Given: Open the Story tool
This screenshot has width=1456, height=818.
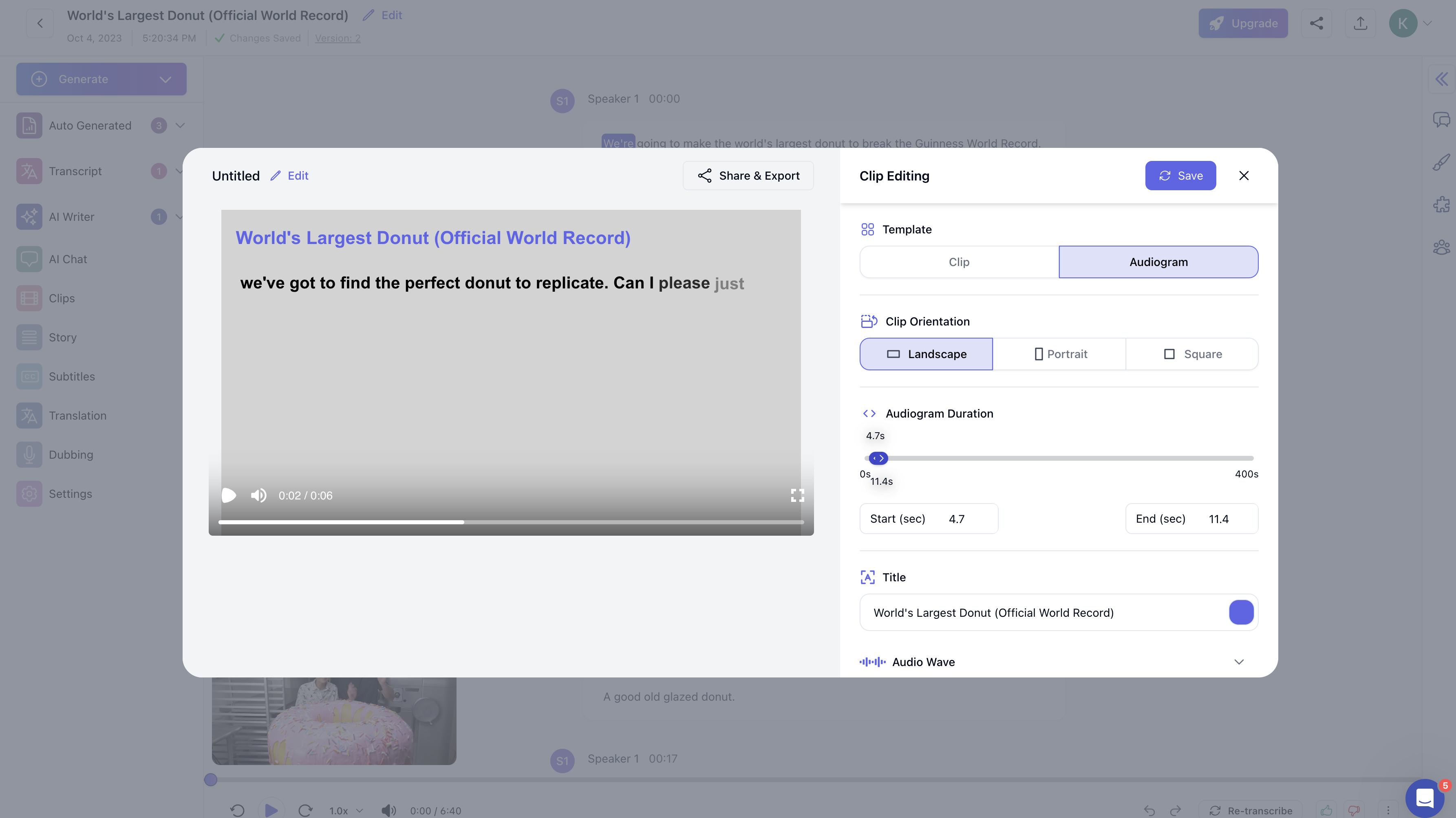Looking at the screenshot, I should coord(62,337).
